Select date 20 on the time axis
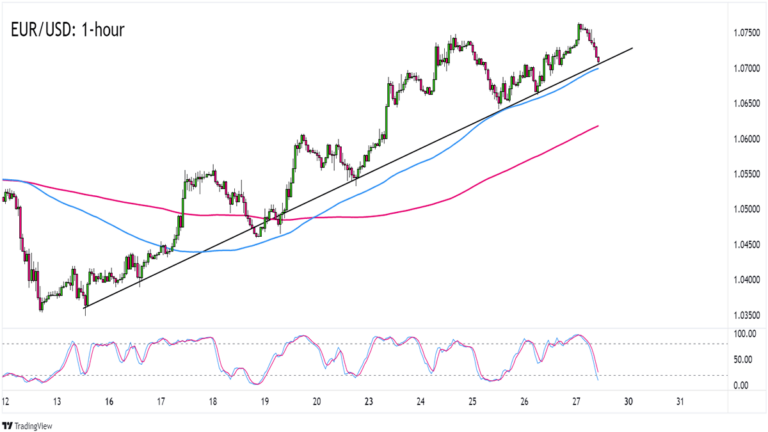This screenshot has width=768, height=432. point(316,402)
